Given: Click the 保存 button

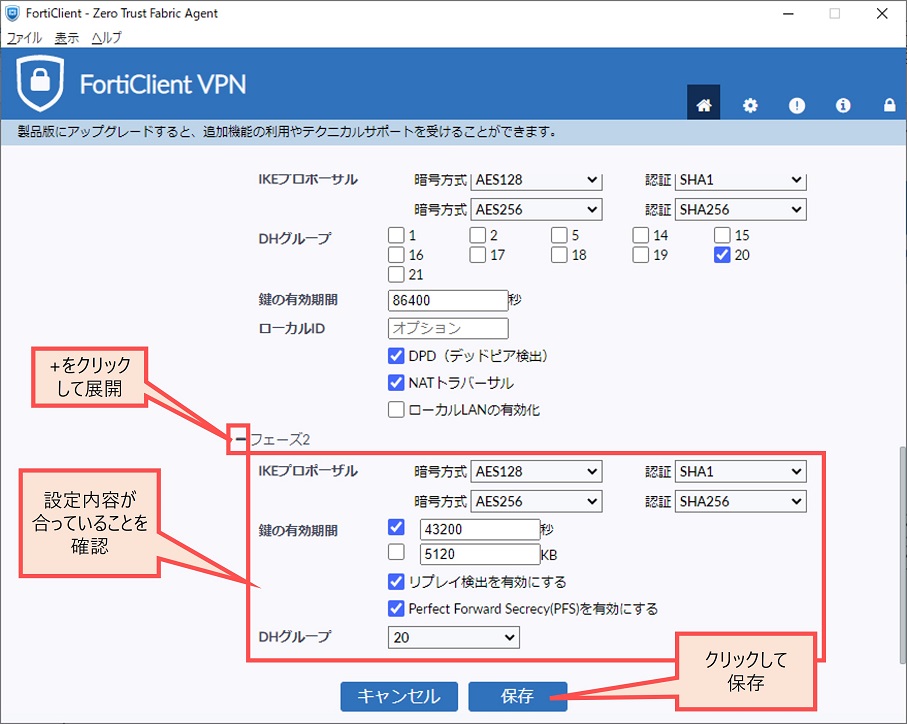Looking at the screenshot, I should click(517, 697).
